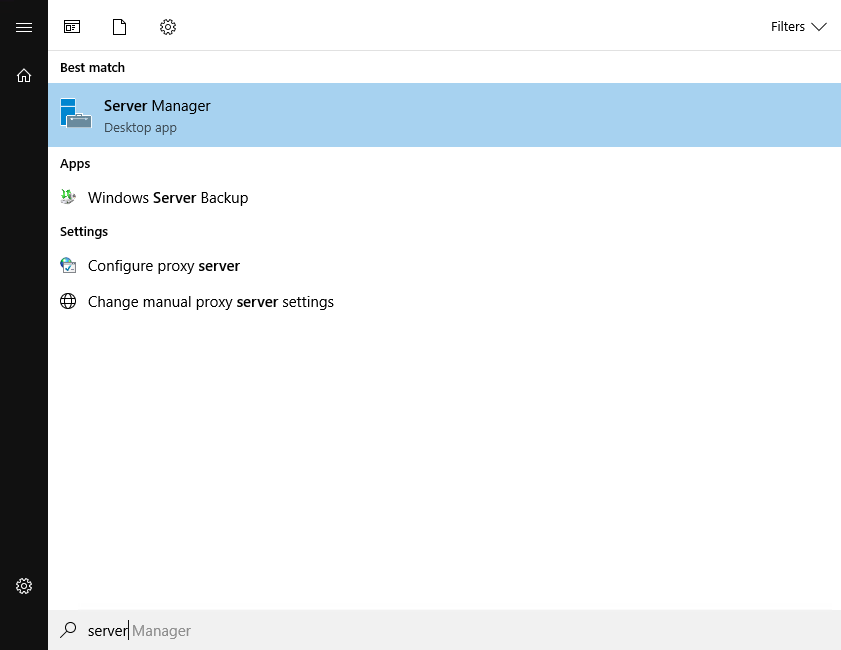The width and height of the screenshot is (841, 650).
Task: Click the 'Best match' heading
Action: [x=92, y=68]
